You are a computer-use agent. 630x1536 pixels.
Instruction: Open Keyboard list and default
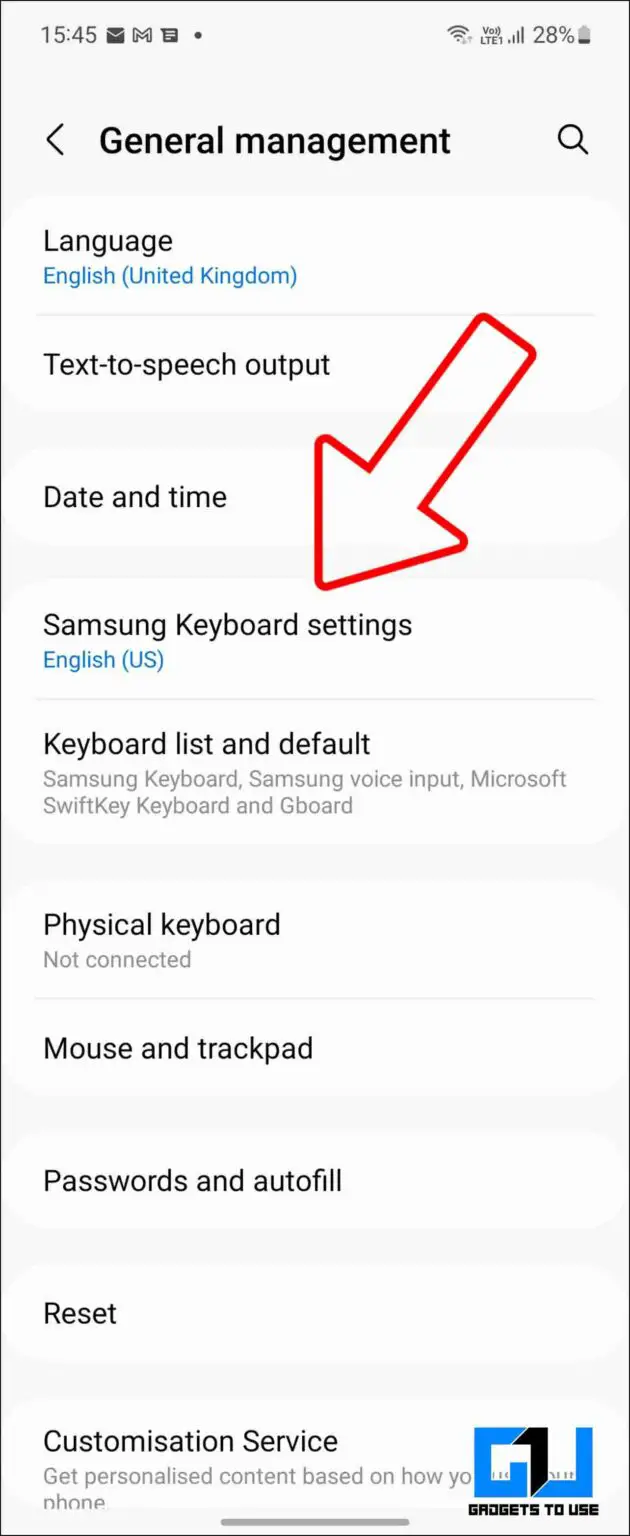[x=206, y=744]
